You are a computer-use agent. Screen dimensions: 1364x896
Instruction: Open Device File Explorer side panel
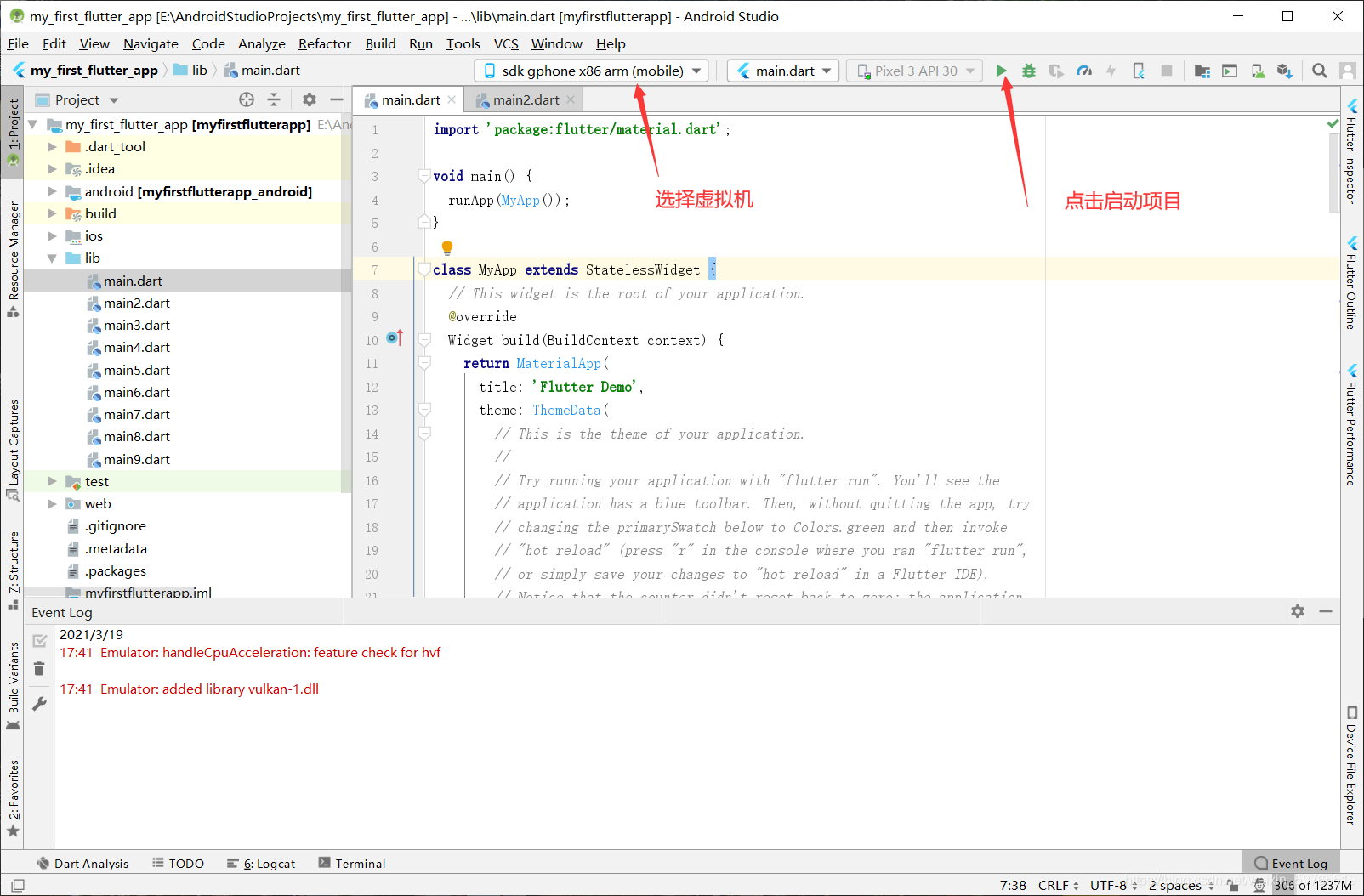pos(1351,765)
